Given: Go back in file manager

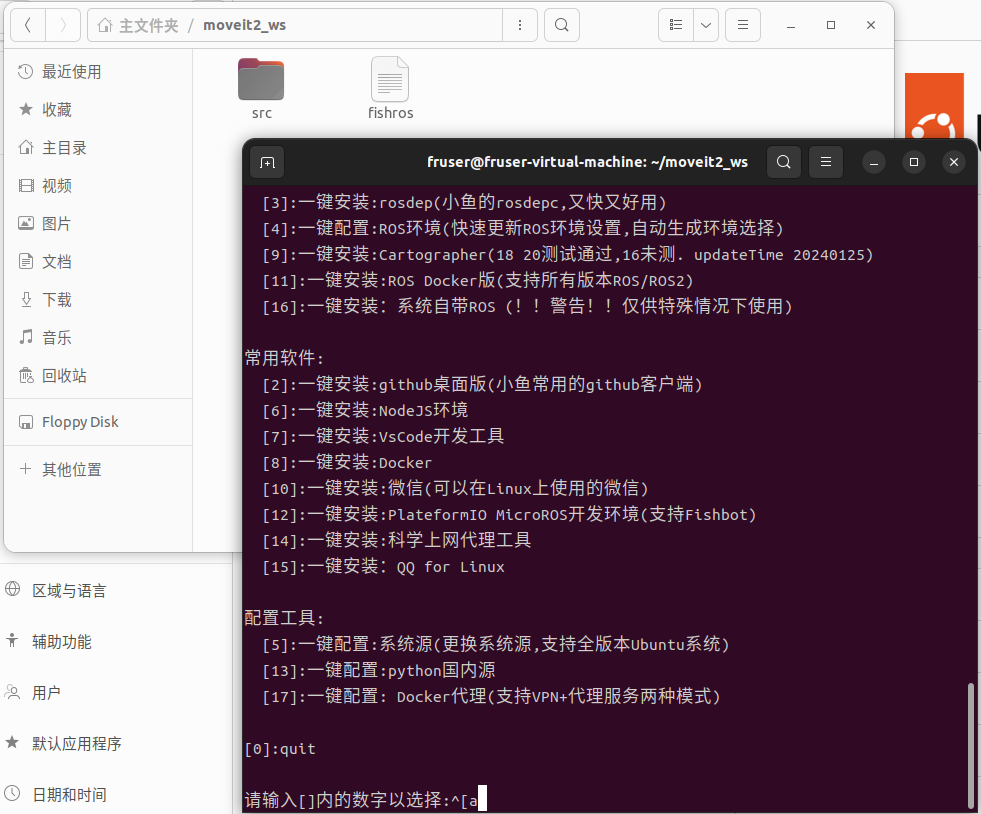Looking at the screenshot, I should click(28, 25).
